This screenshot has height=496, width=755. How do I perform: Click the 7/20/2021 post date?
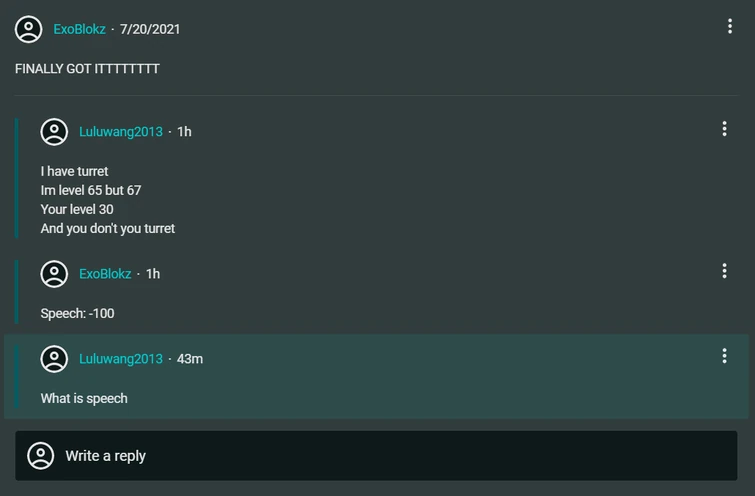click(x=150, y=29)
